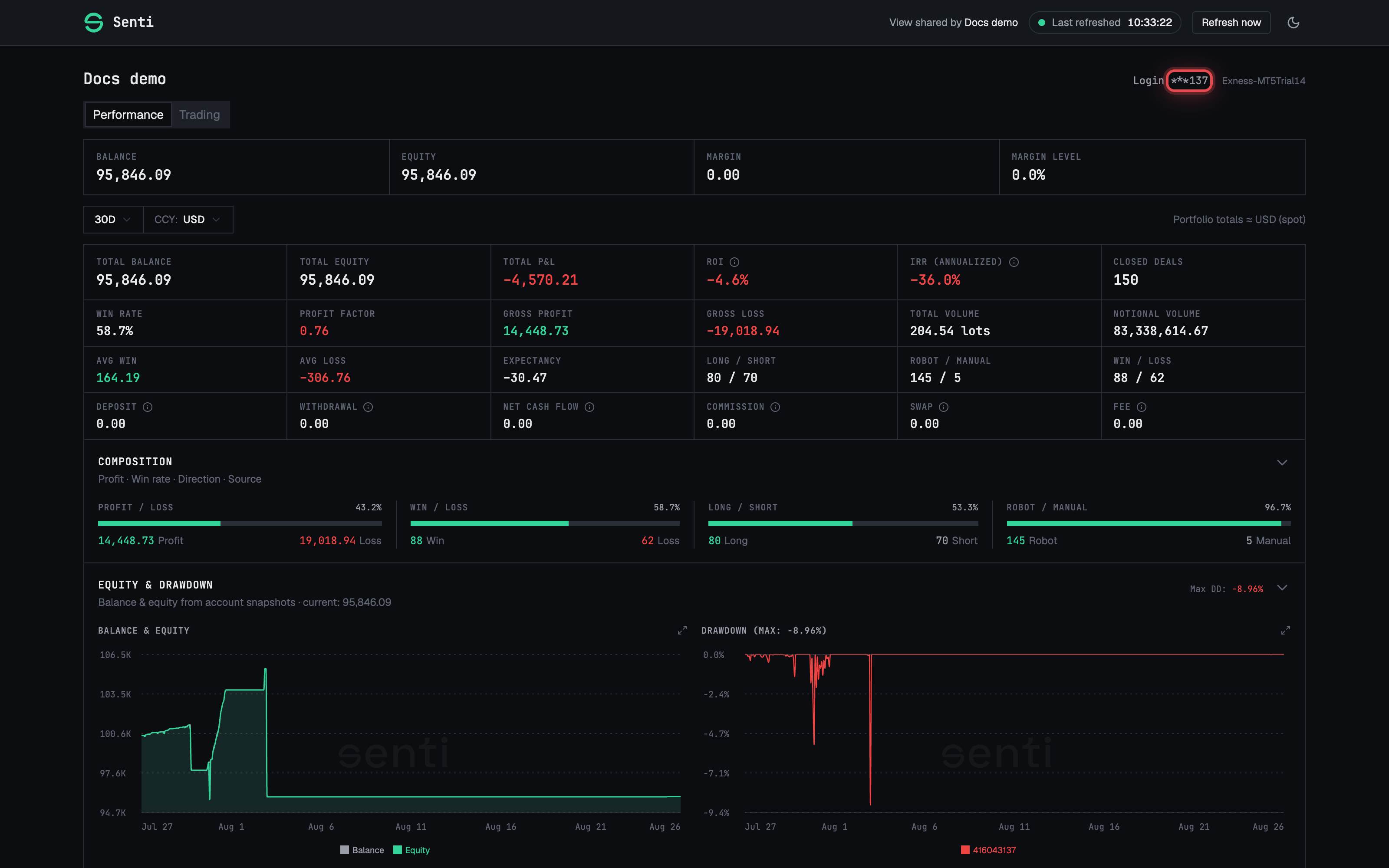Click the Fee info icon

(1141, 407)
